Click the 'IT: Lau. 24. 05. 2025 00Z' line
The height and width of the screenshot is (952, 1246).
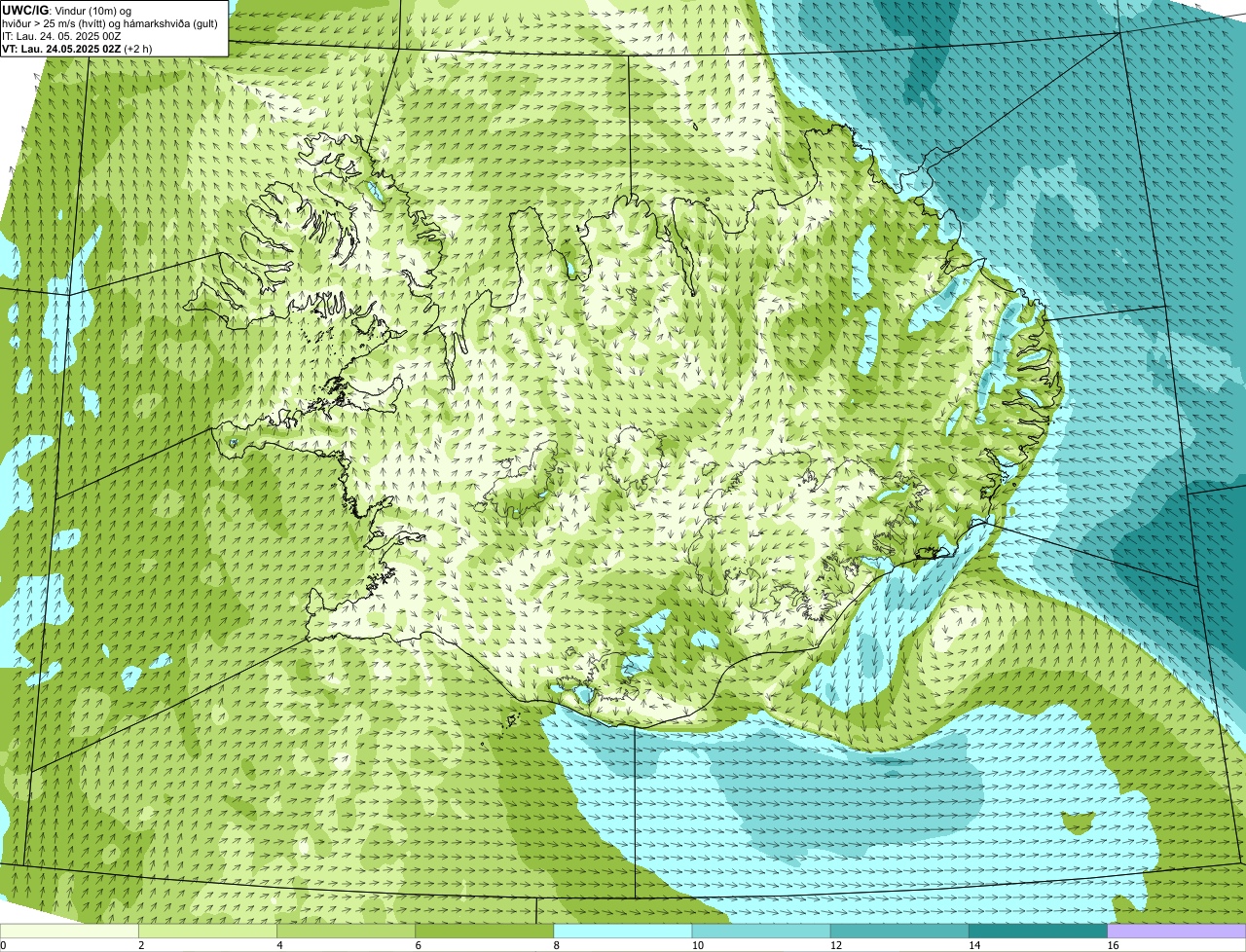coord(61,36)
